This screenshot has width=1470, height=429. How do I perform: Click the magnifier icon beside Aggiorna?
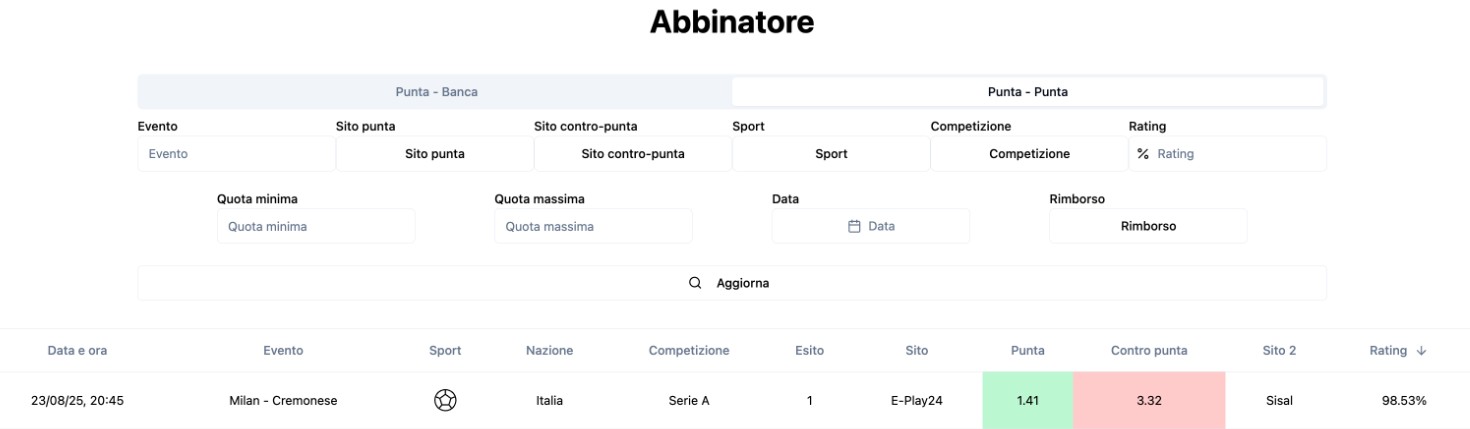point(695,283)
